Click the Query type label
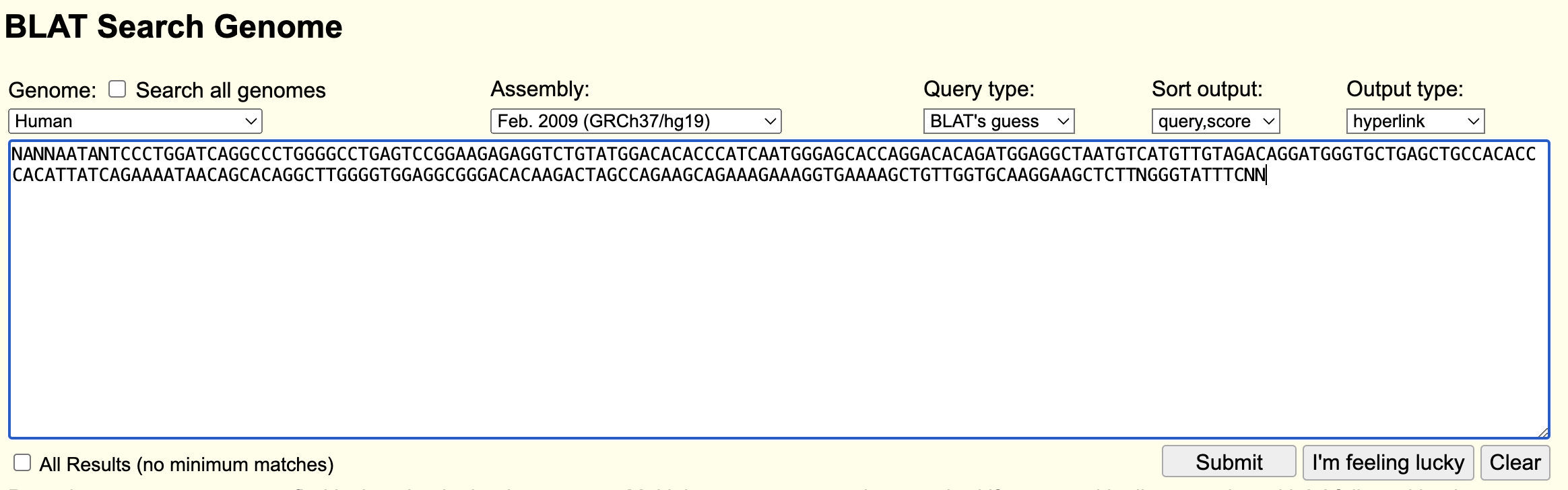 click(x=978, y=89)
